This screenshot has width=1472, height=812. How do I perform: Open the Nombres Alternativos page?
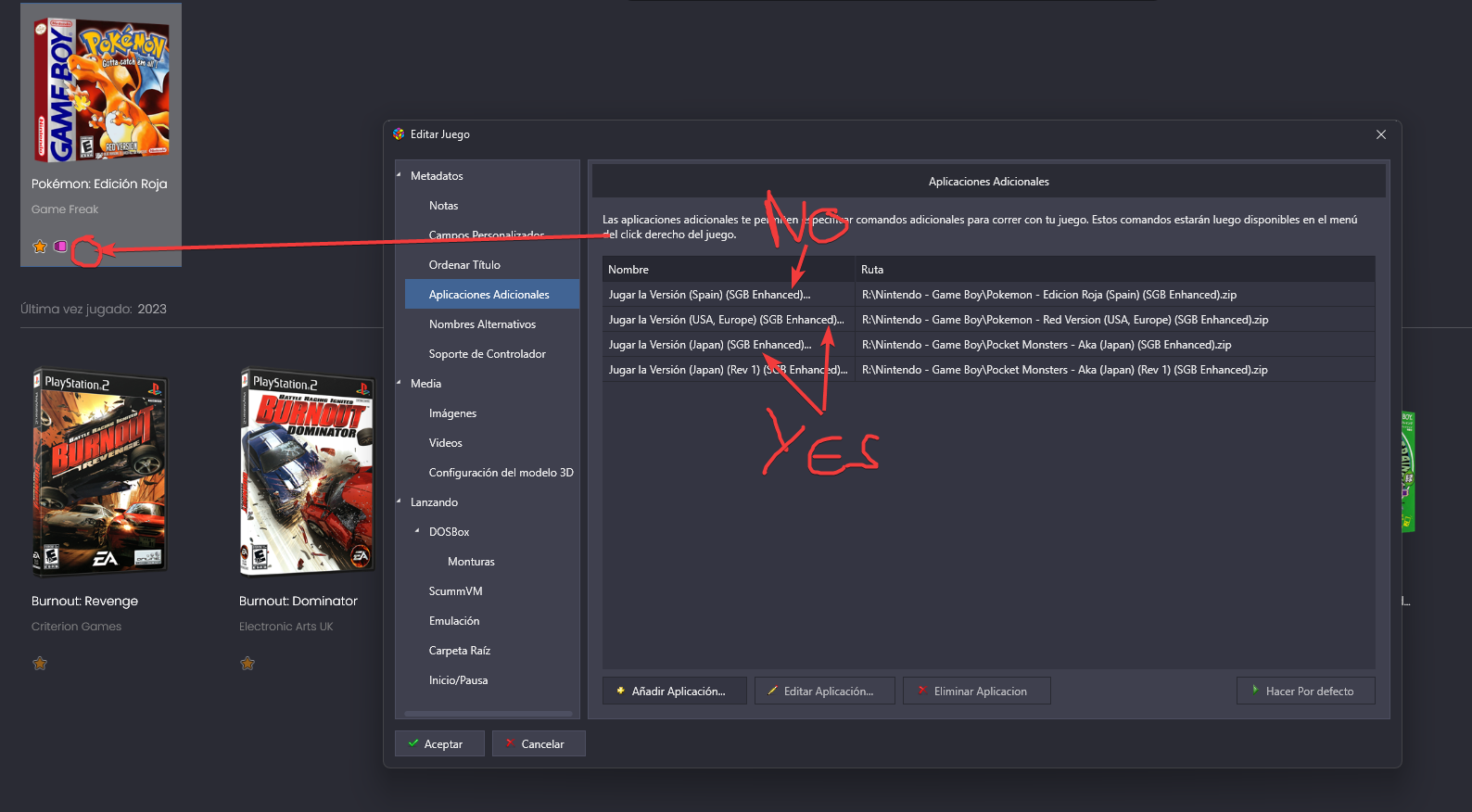[x=482, y=324]
